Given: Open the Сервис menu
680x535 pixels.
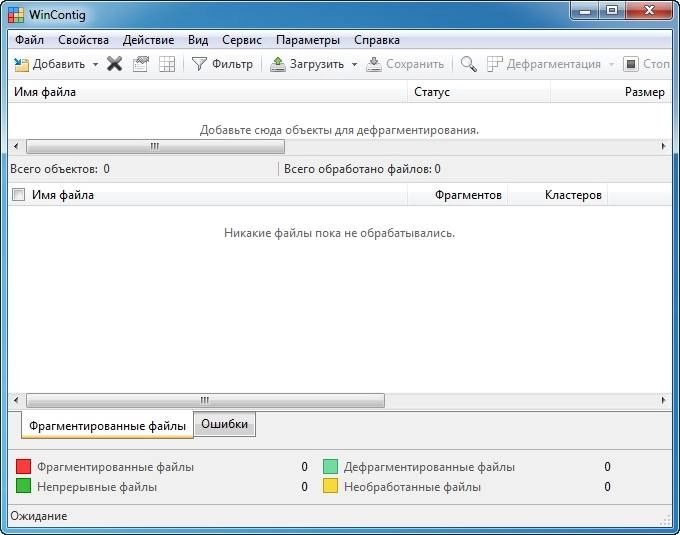Looking at the screenshot, I should (242, 40).
